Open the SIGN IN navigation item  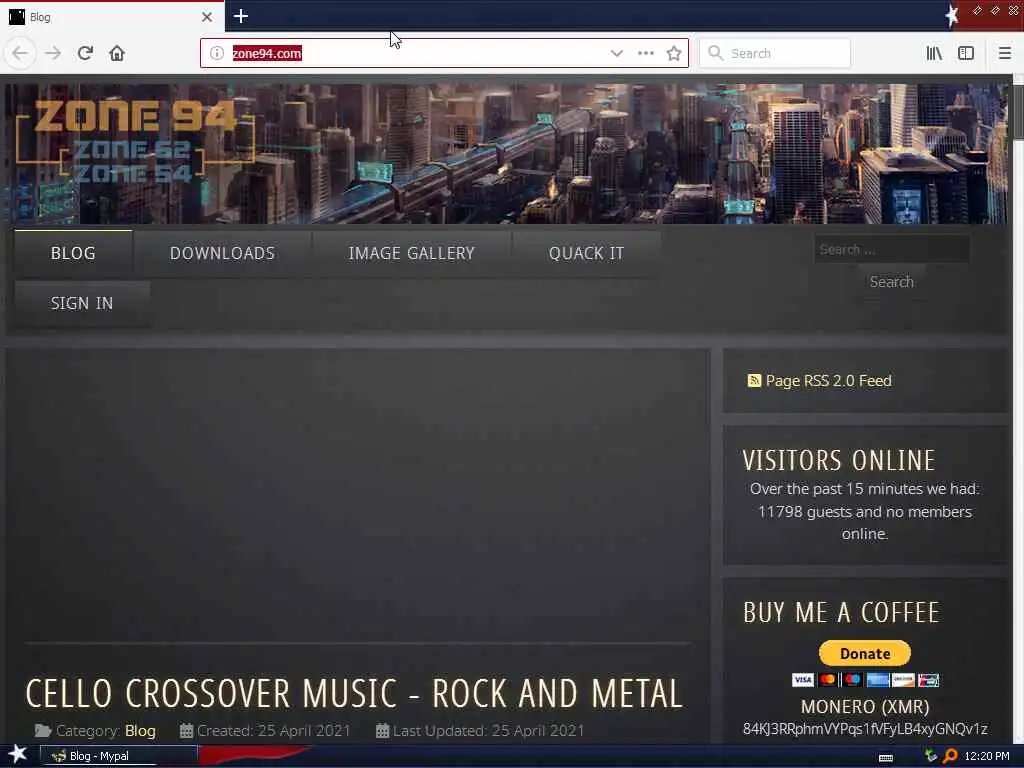(82, 303)
